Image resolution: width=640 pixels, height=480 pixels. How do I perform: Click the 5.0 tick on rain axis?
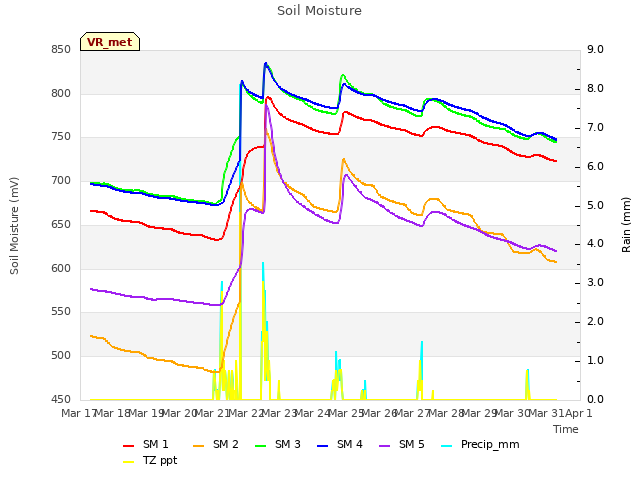click(595, 206)
